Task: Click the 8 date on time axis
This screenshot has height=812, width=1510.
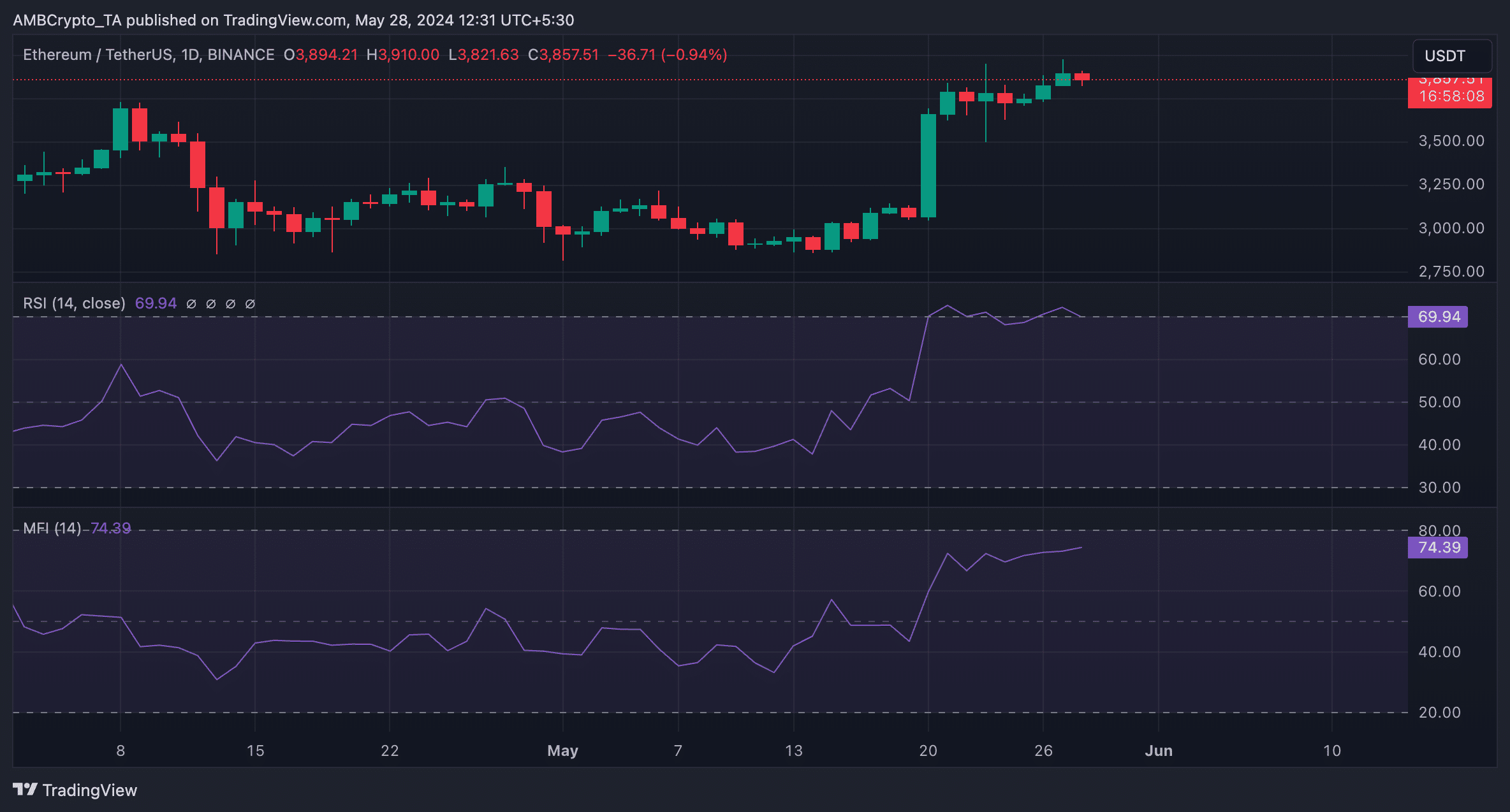Action: (121, 751)
